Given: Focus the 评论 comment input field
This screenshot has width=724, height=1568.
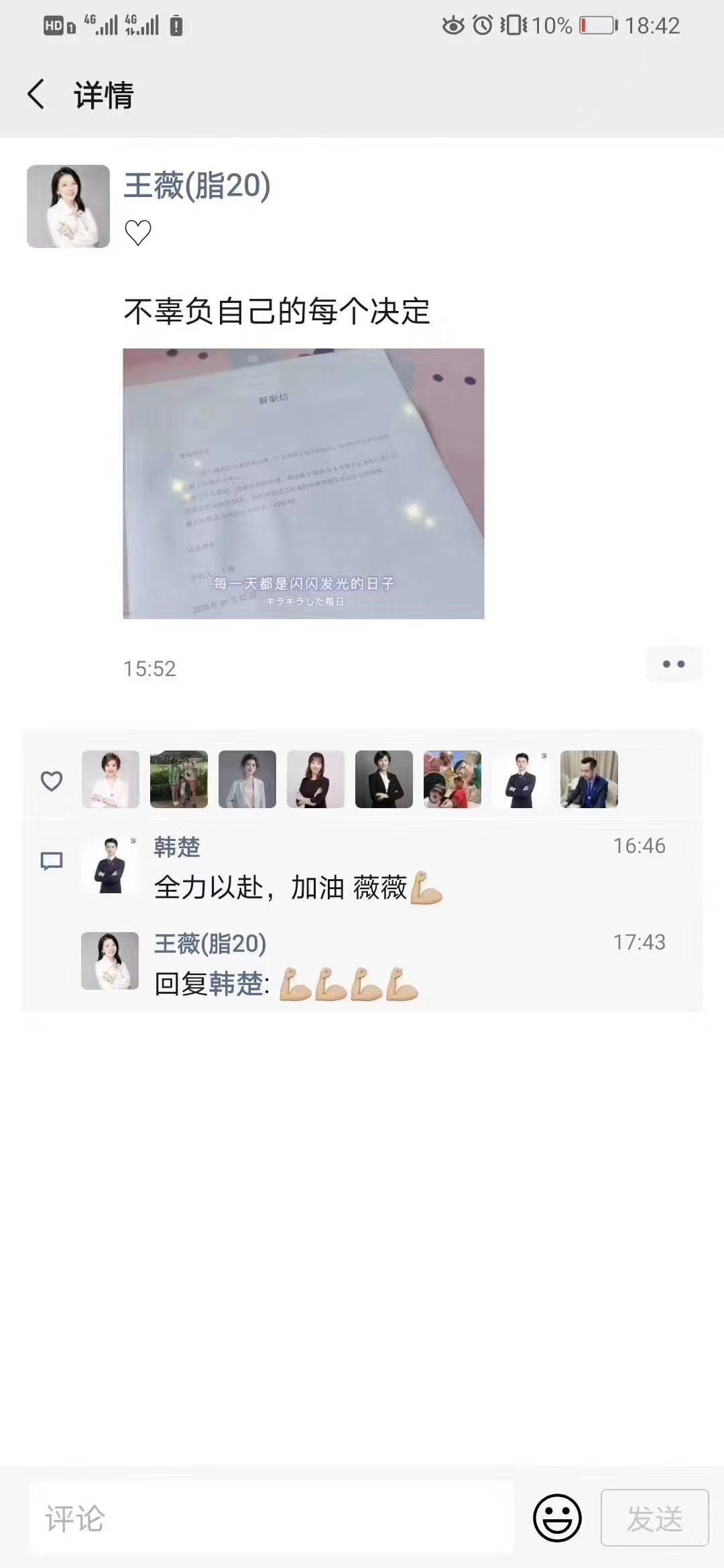Looking at the screenshot, I should click(271, 1518).
